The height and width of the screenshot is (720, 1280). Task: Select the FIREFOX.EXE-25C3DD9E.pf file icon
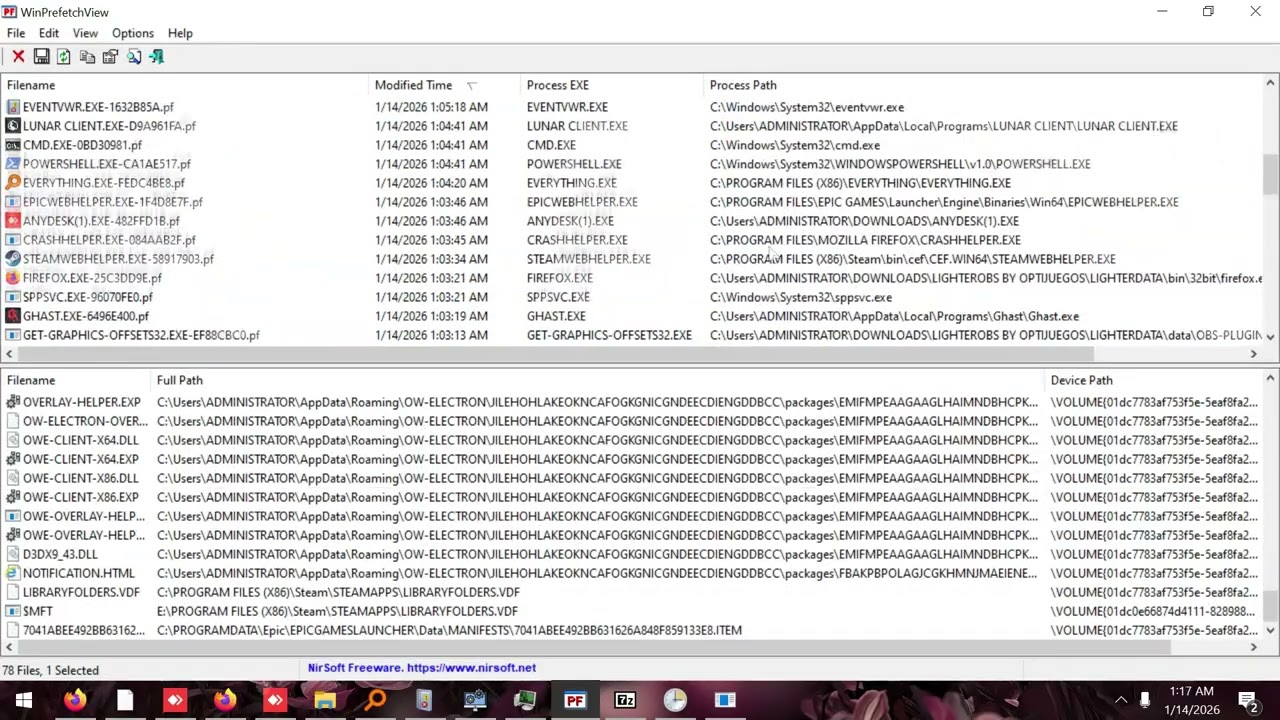12,278
